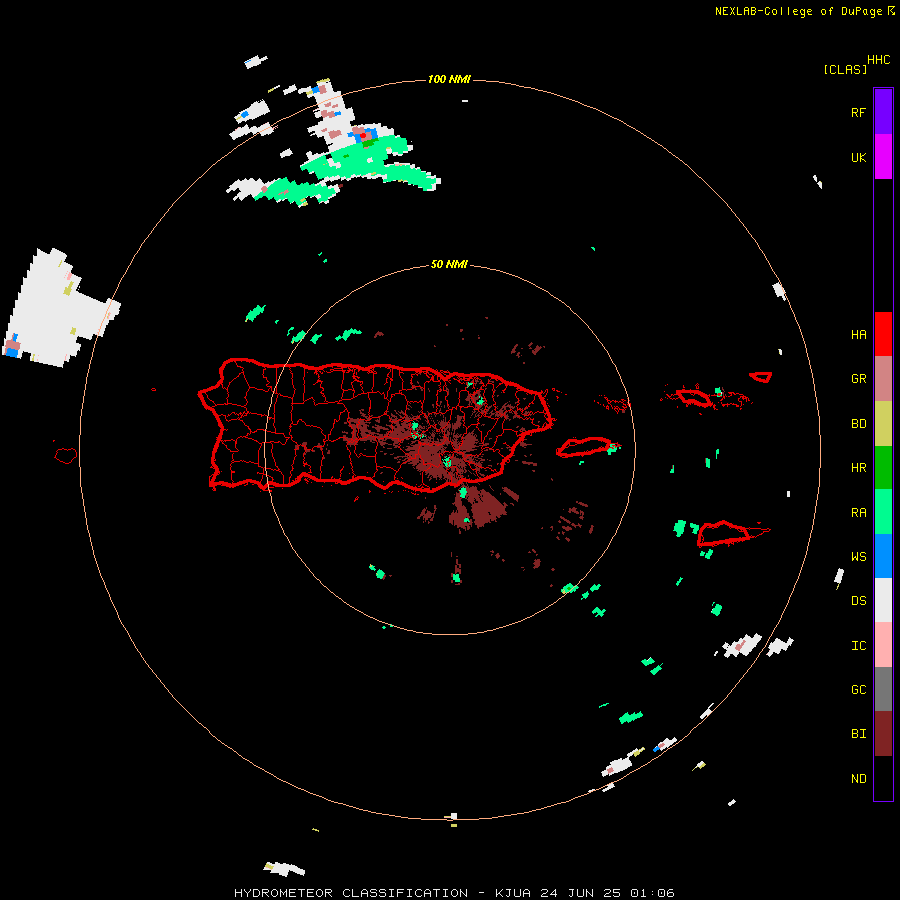
Task: Click the 'HR' legend label
Action: point(858,468)
